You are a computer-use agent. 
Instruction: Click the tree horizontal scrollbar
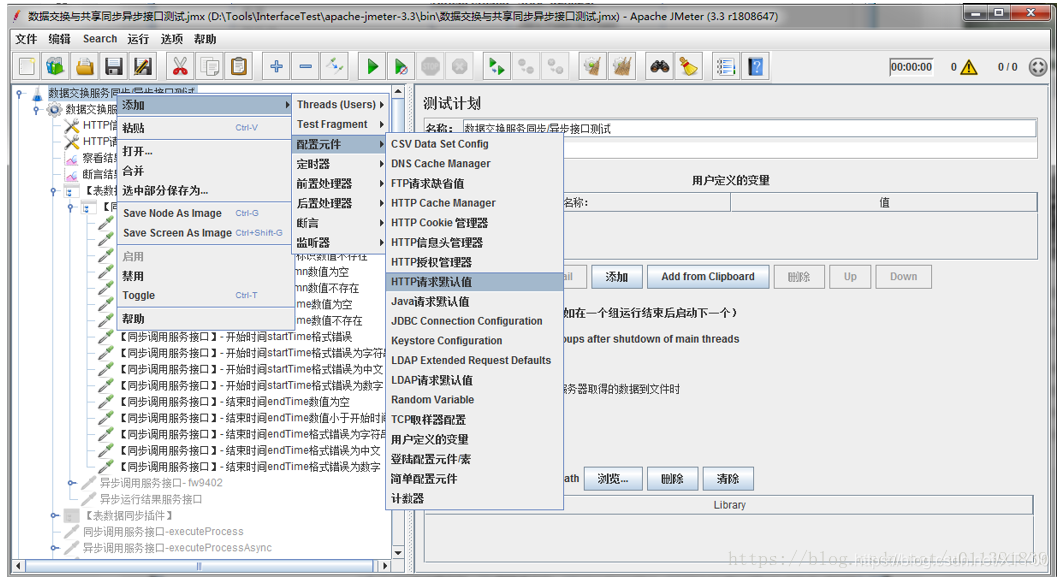pyautogui.click(x=199, y=565)
